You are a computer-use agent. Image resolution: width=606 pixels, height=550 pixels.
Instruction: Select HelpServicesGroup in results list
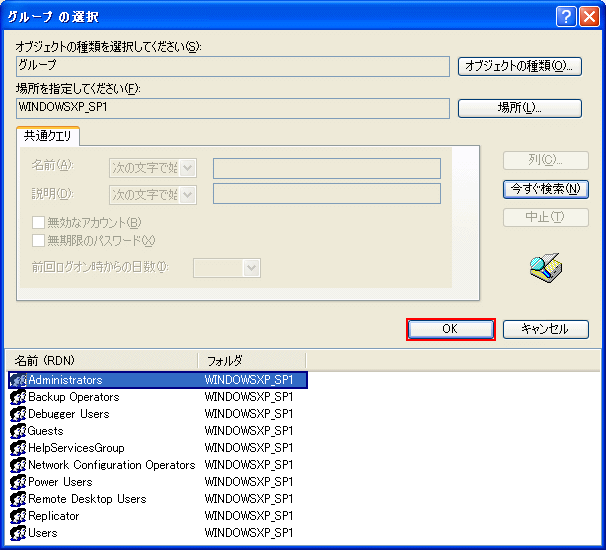[77, 448]
